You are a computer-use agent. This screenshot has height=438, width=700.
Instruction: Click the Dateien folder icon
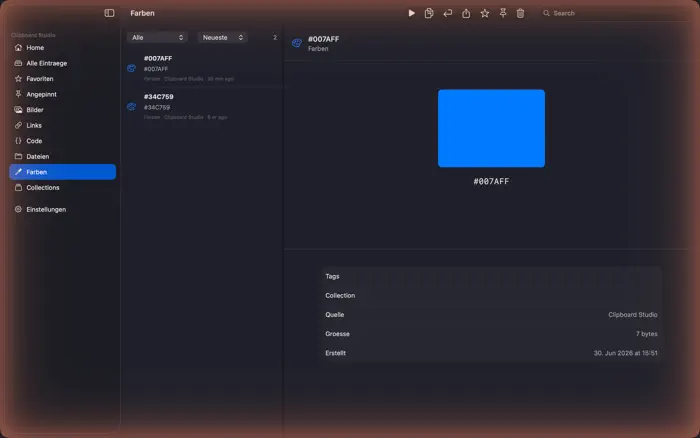point(18,156)
